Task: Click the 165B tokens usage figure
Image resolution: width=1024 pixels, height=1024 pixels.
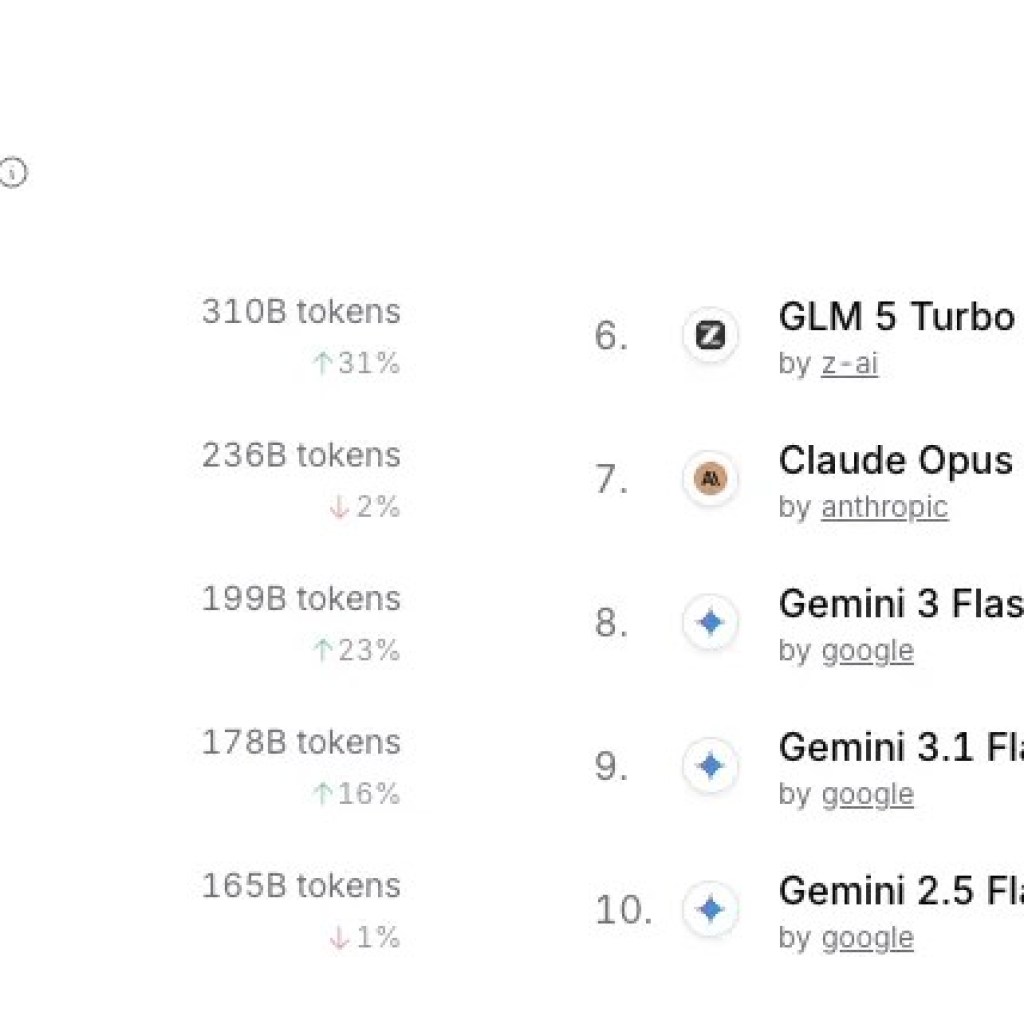Action: click(x=301, y=886)
